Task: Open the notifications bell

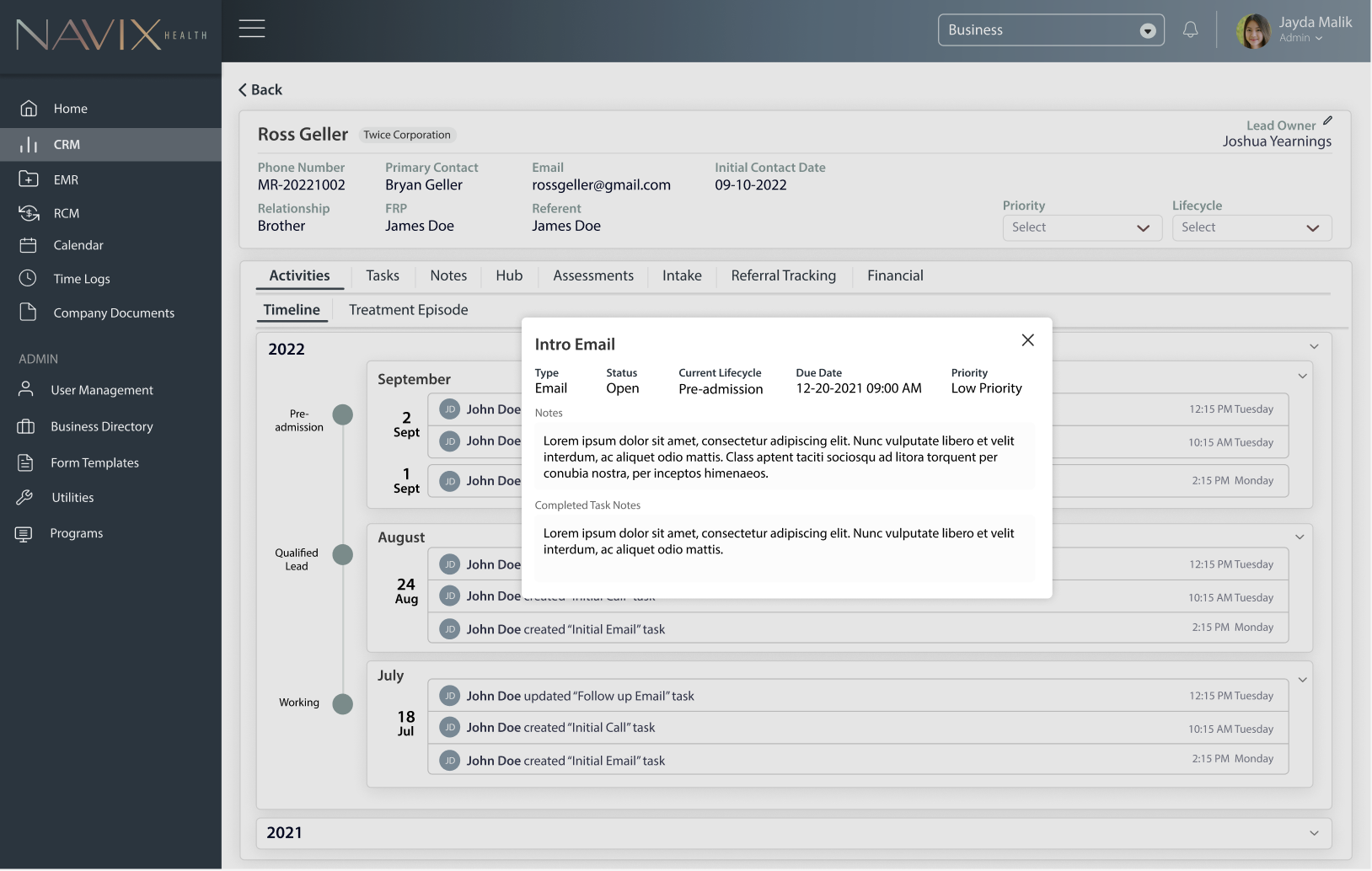Action: point(1190,29)
